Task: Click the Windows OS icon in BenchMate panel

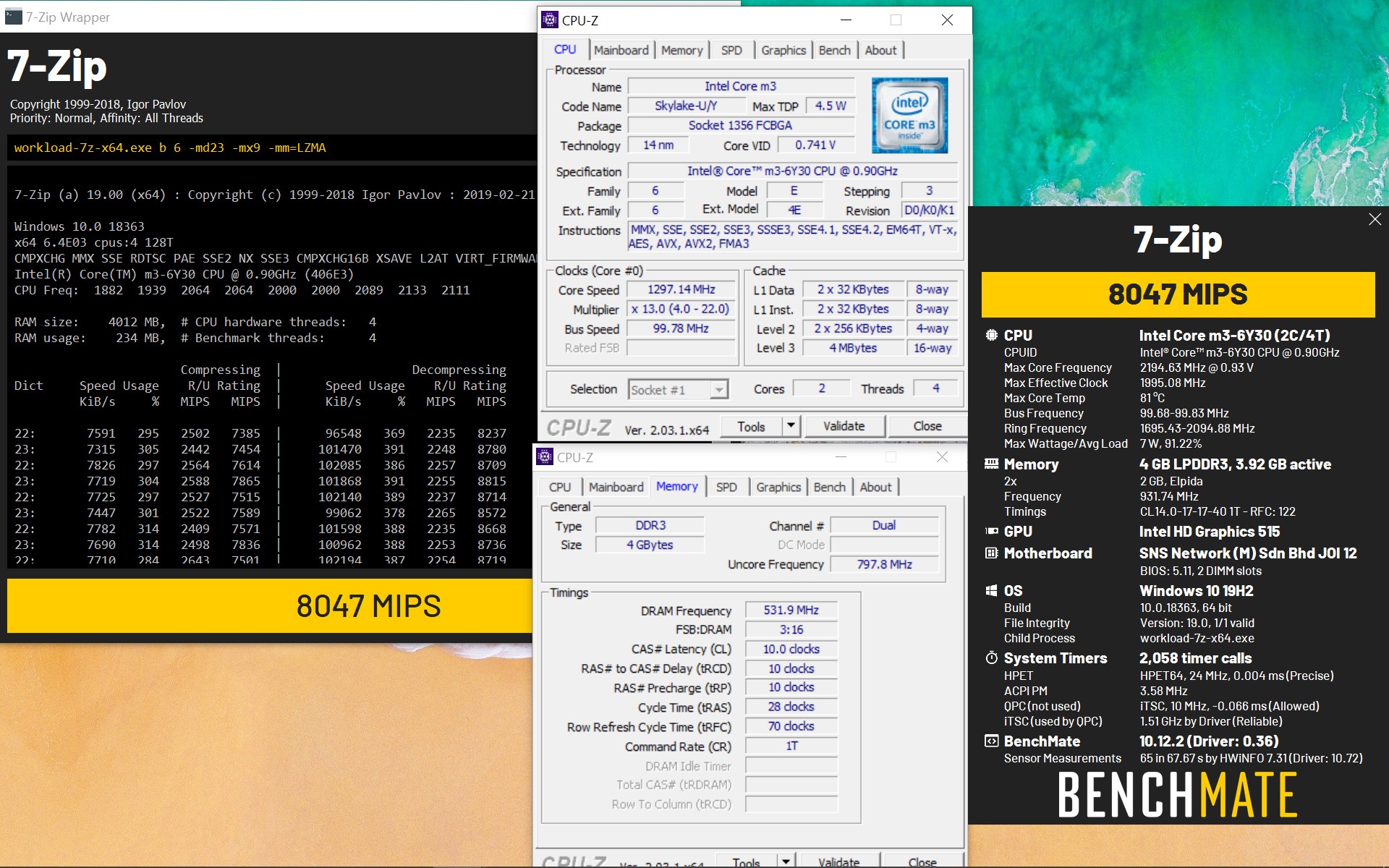Action: (991, 590)
